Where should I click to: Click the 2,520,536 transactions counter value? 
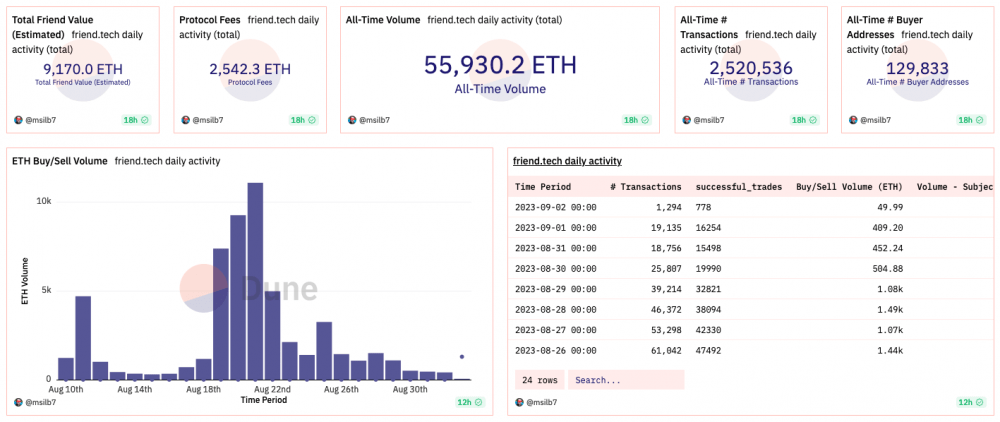click(x=751, y=68)
